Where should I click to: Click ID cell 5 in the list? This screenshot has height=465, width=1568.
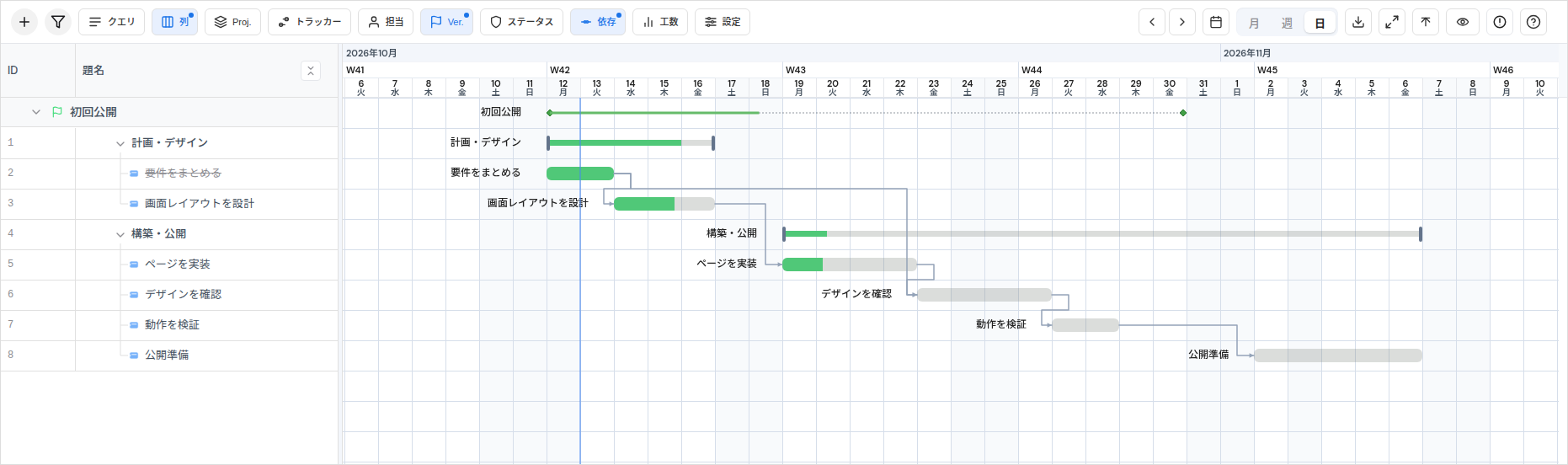click(38, 265)
